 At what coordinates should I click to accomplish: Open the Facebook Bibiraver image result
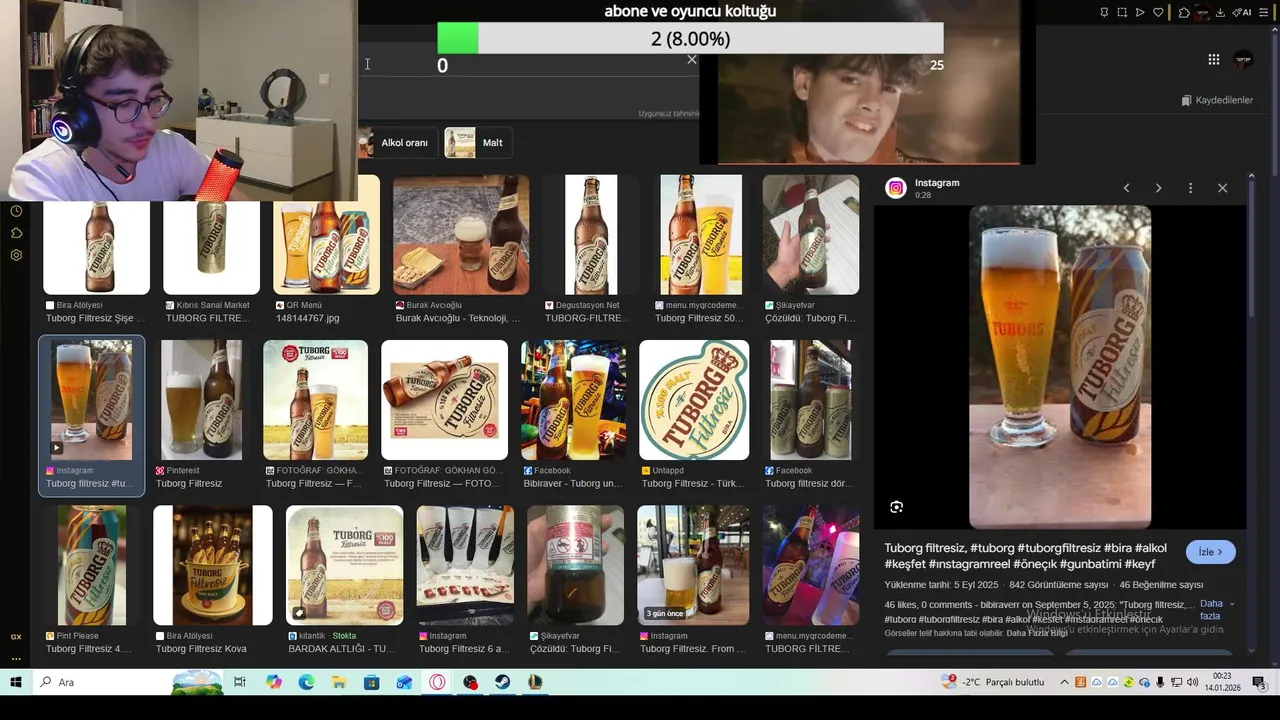[574, 400]
